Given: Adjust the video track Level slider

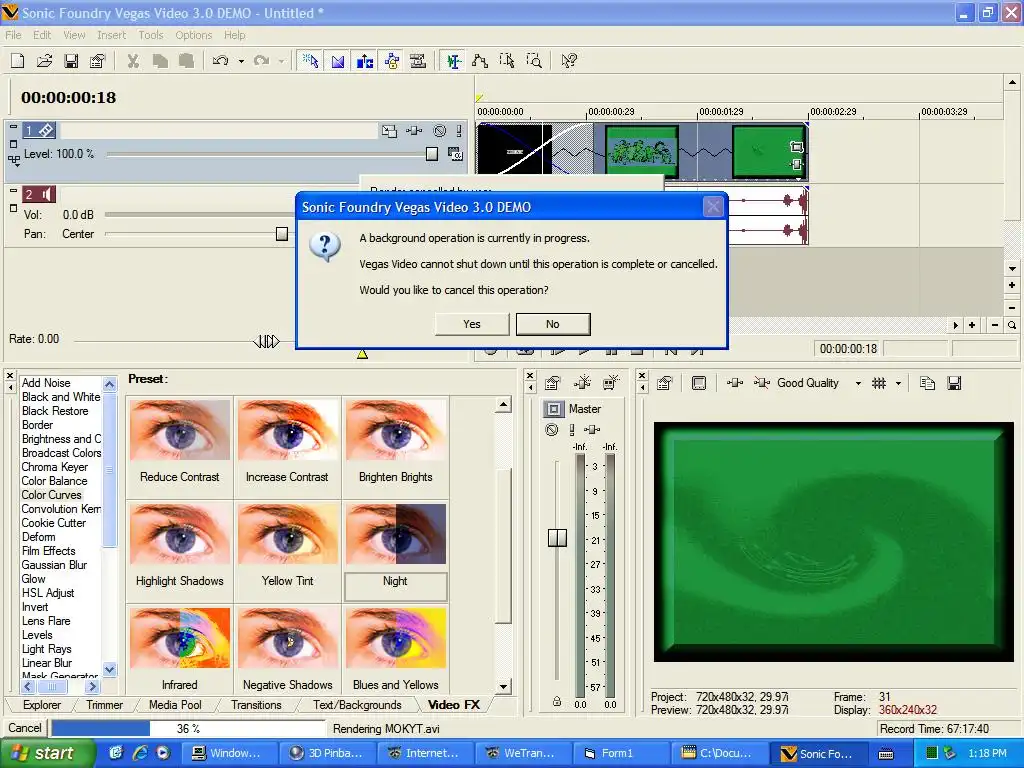Looking at the screenshot, I should (x=432, y=154).
